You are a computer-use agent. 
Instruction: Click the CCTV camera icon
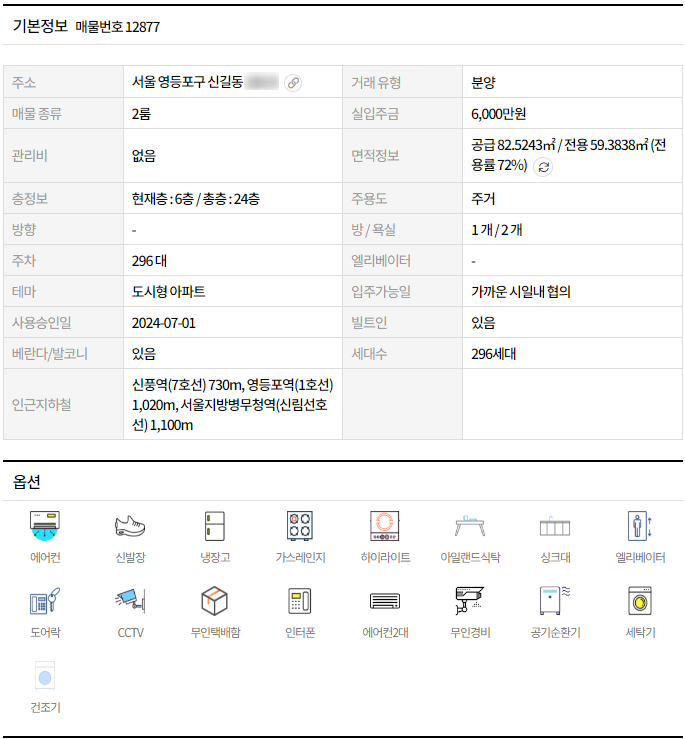[130, 601]
